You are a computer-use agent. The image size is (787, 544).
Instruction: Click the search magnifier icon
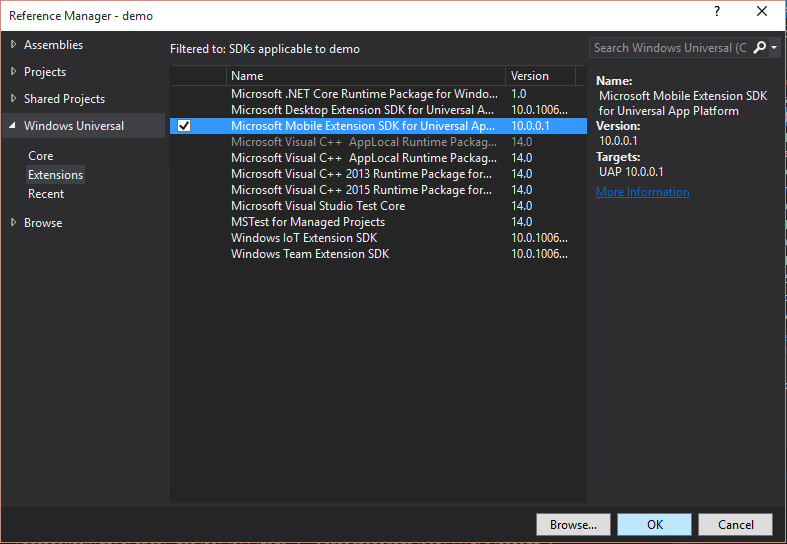(760, 48)
